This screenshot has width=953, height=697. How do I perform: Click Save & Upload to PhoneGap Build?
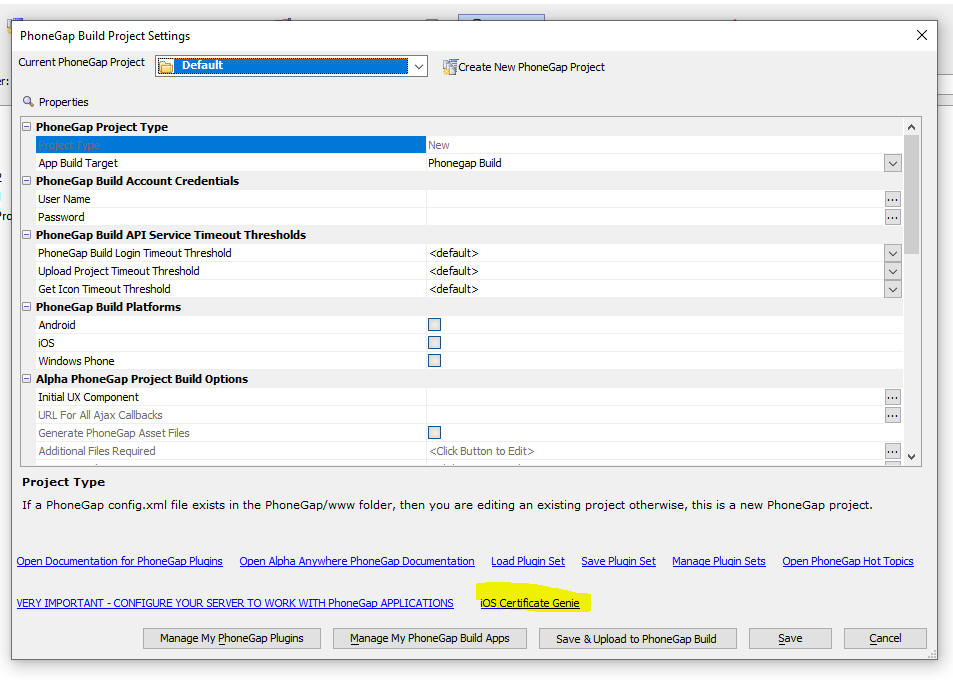pos(636,639)
